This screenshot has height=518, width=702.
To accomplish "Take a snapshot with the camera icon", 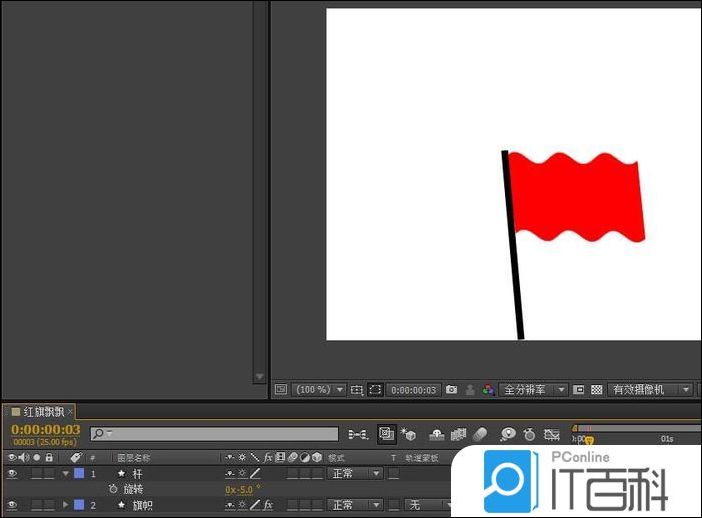I will pos(452,389).
